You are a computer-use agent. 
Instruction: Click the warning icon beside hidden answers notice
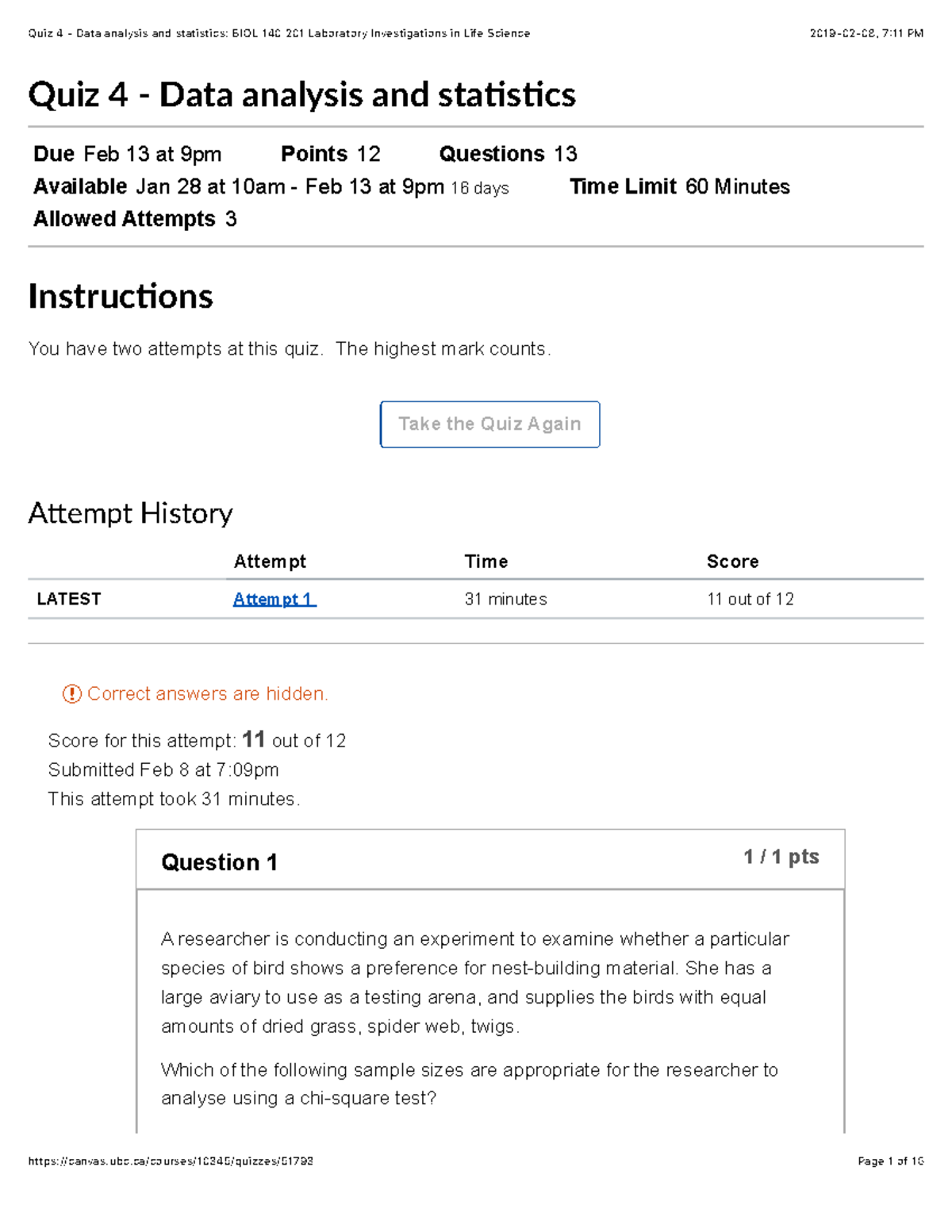point(71,694)
